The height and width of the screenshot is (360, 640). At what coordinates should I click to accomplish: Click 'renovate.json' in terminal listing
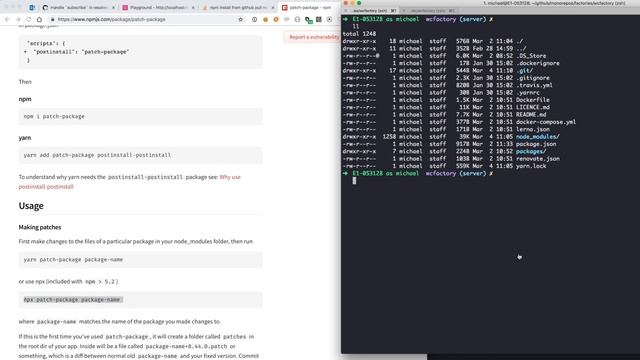tap(538, 159)
